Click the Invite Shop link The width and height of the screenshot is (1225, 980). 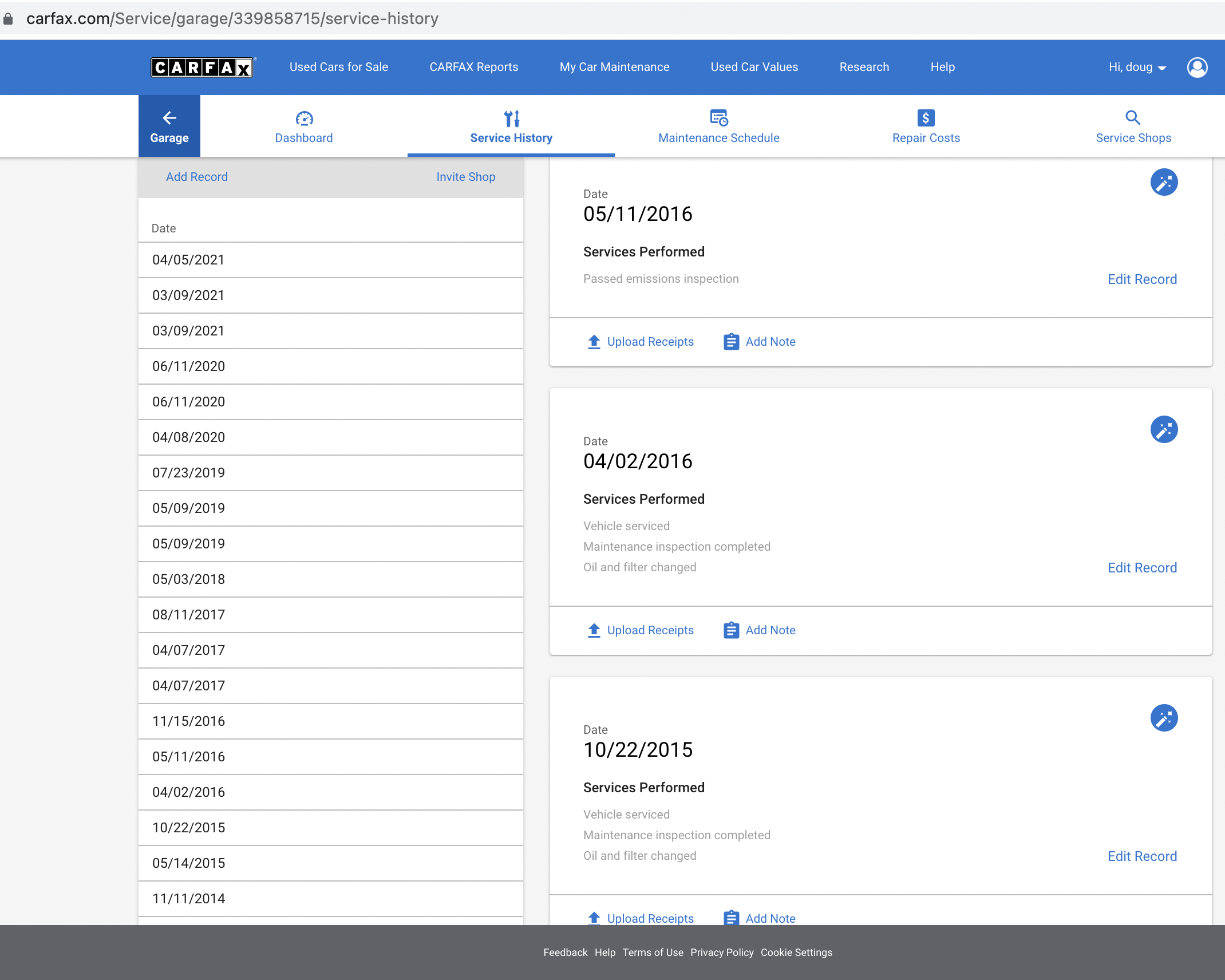(466, 177)
